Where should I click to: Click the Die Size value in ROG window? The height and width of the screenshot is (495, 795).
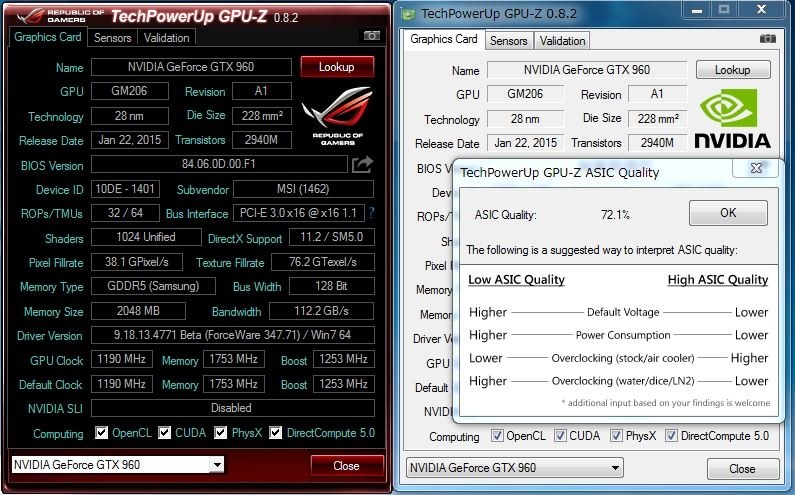click(262, 116)
